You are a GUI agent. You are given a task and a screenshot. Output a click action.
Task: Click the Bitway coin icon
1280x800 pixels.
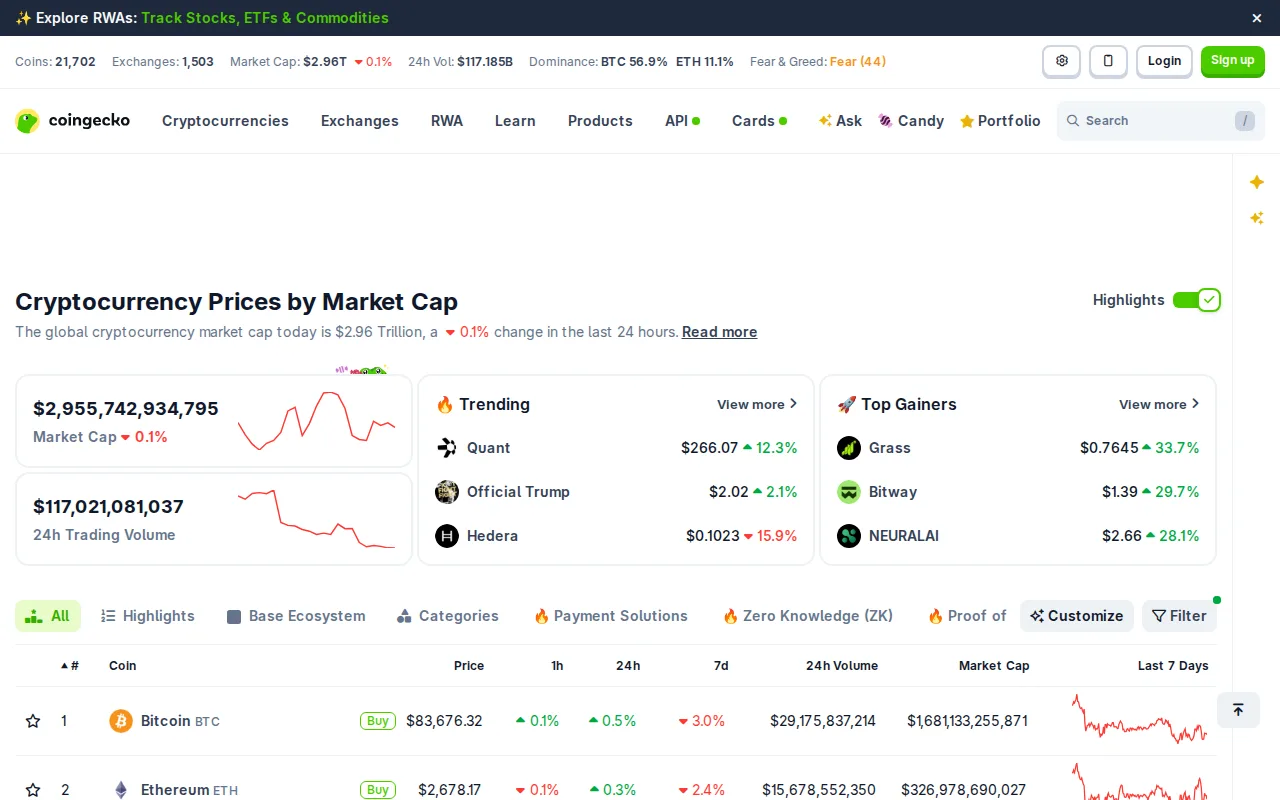[x=849, y=492]
